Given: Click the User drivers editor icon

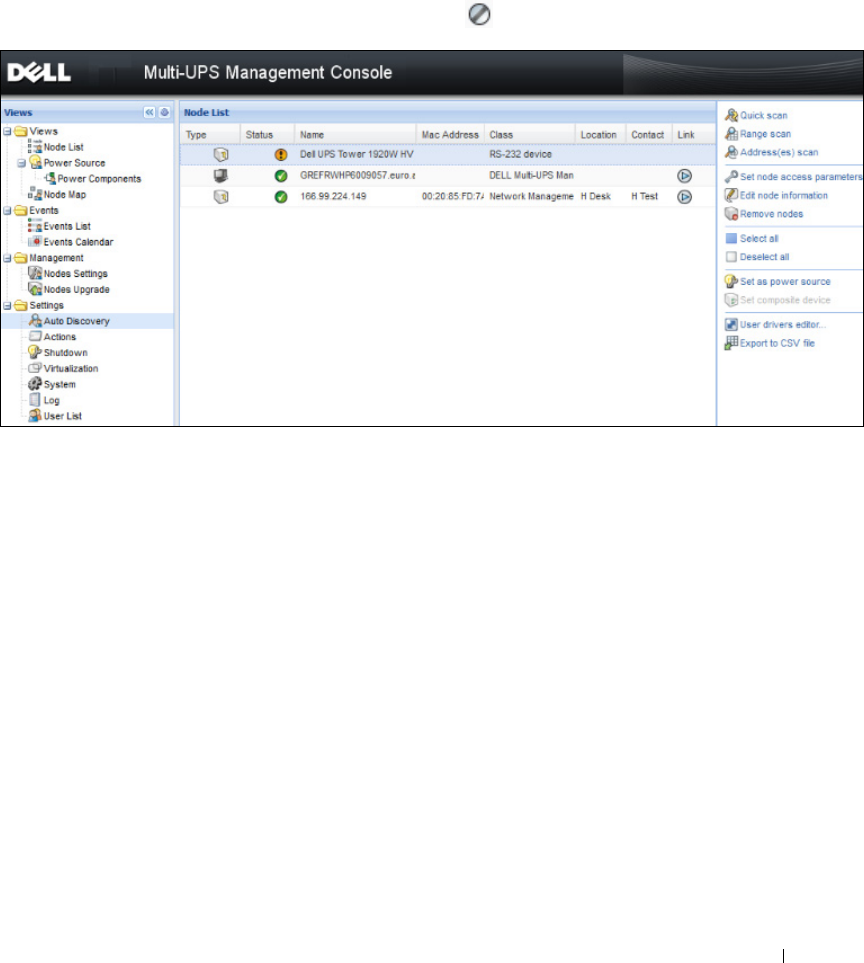Looking at the screenshot, I should [x=731, y=324].
